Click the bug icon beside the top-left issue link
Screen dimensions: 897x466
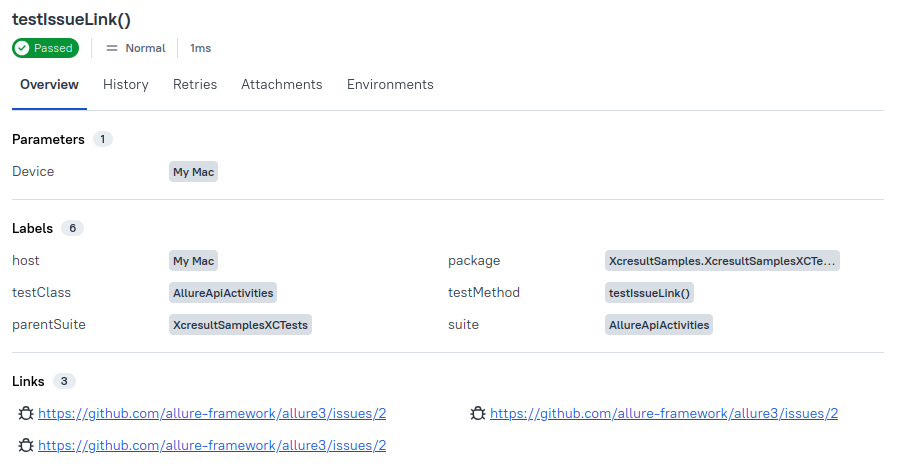[x=26, y=413]
